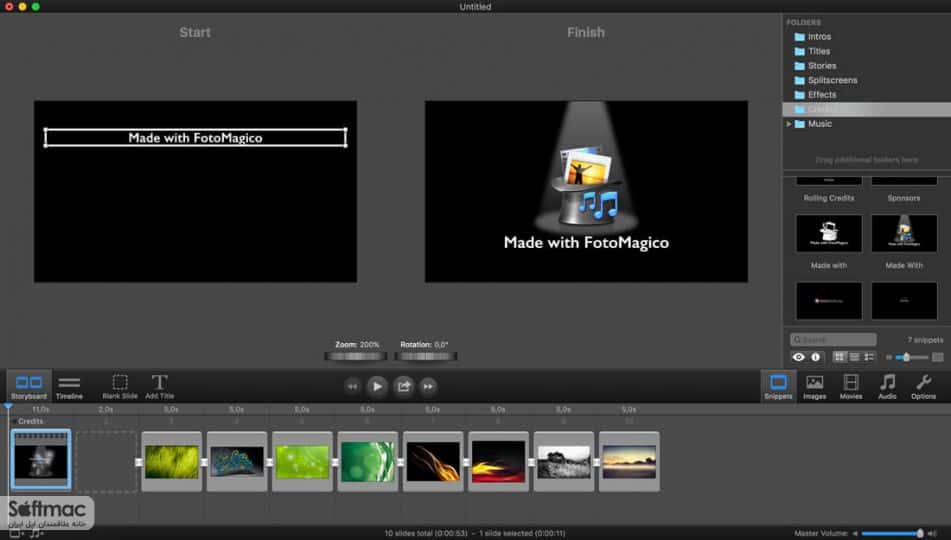Select the blue abstract swirl slide
951x540 pixels.
click(237, 461)
